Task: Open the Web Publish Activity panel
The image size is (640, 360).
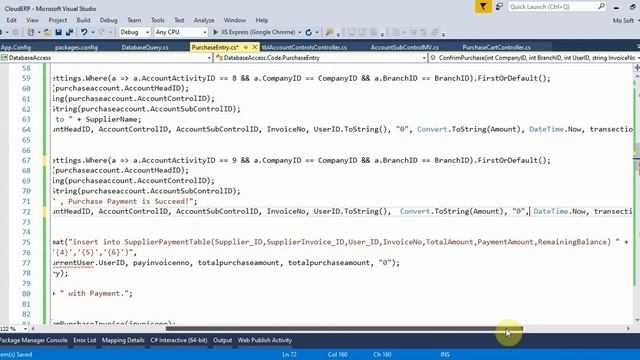Action: (x=264, y=340)
